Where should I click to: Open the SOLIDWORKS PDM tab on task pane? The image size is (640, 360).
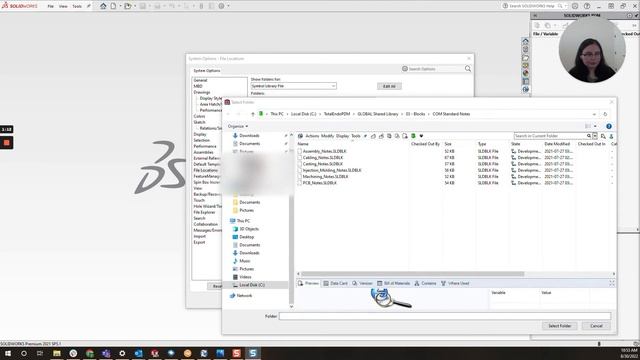coord(526,89)
